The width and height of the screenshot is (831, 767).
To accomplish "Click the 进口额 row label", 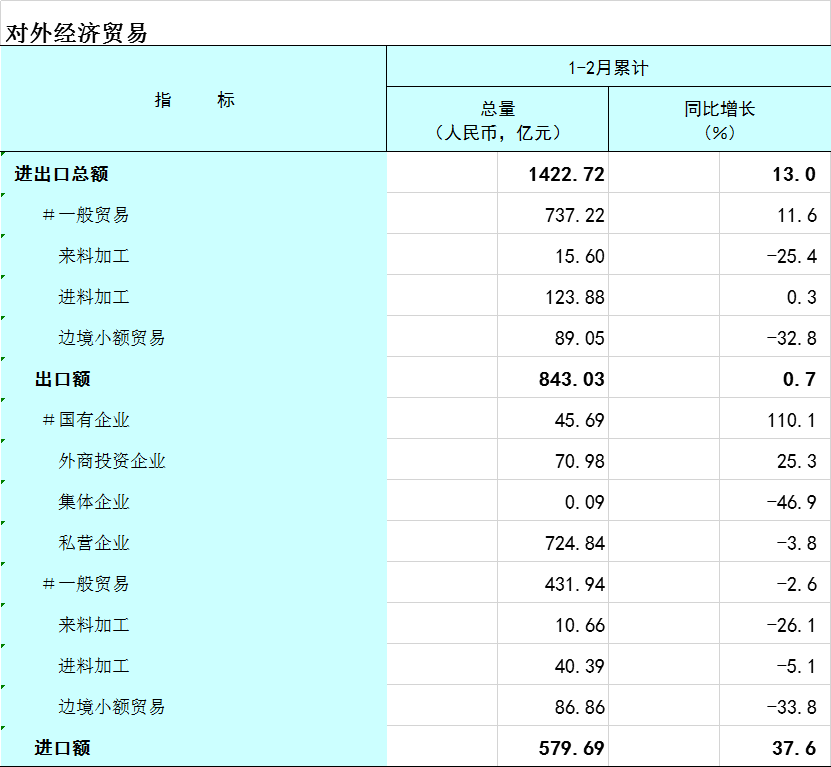I will tap(63, 748).
